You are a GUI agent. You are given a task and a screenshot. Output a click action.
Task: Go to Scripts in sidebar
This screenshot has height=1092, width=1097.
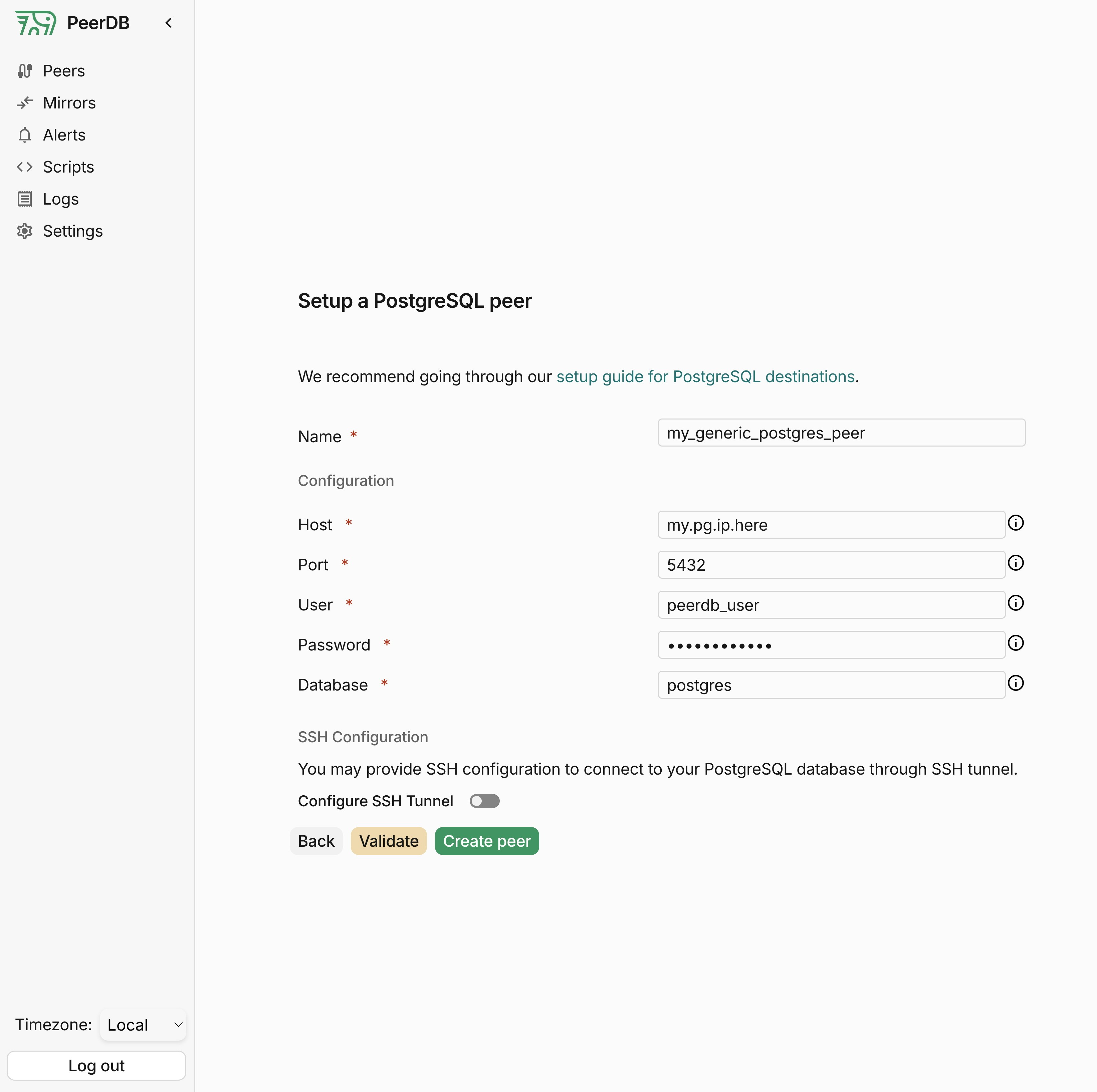68,167
